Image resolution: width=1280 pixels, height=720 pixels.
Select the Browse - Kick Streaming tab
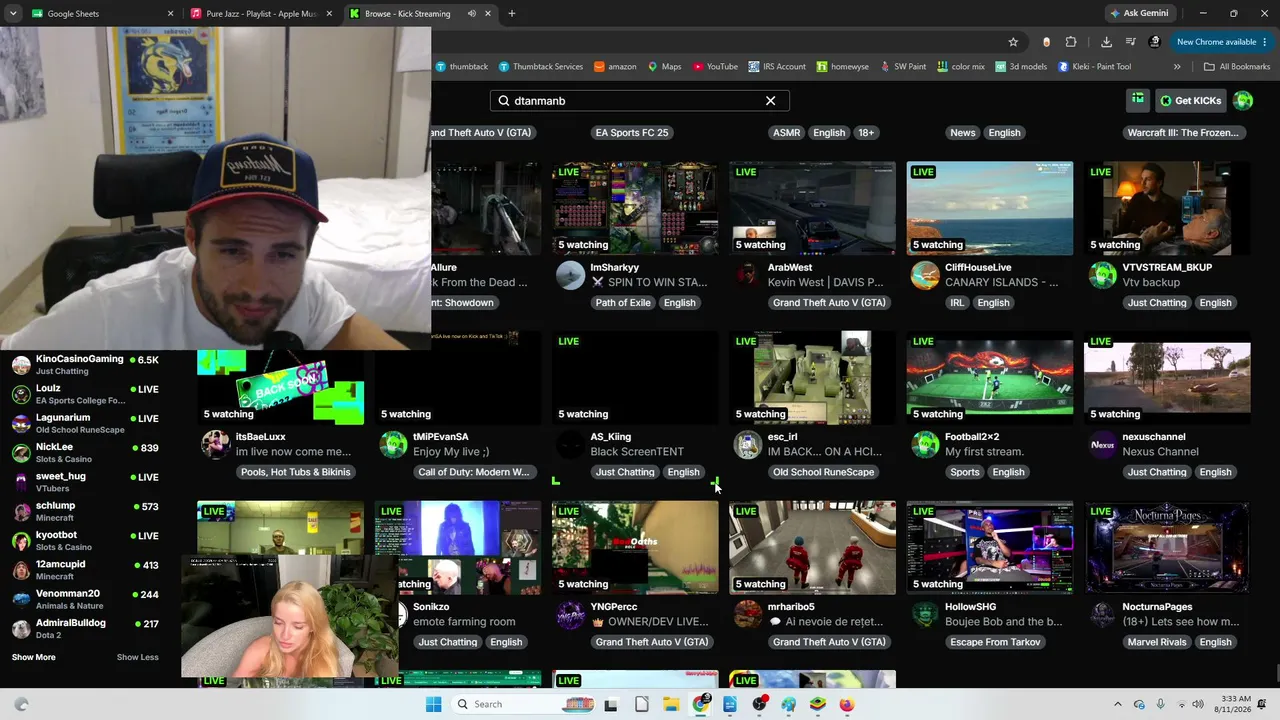(x=421, y=14)
